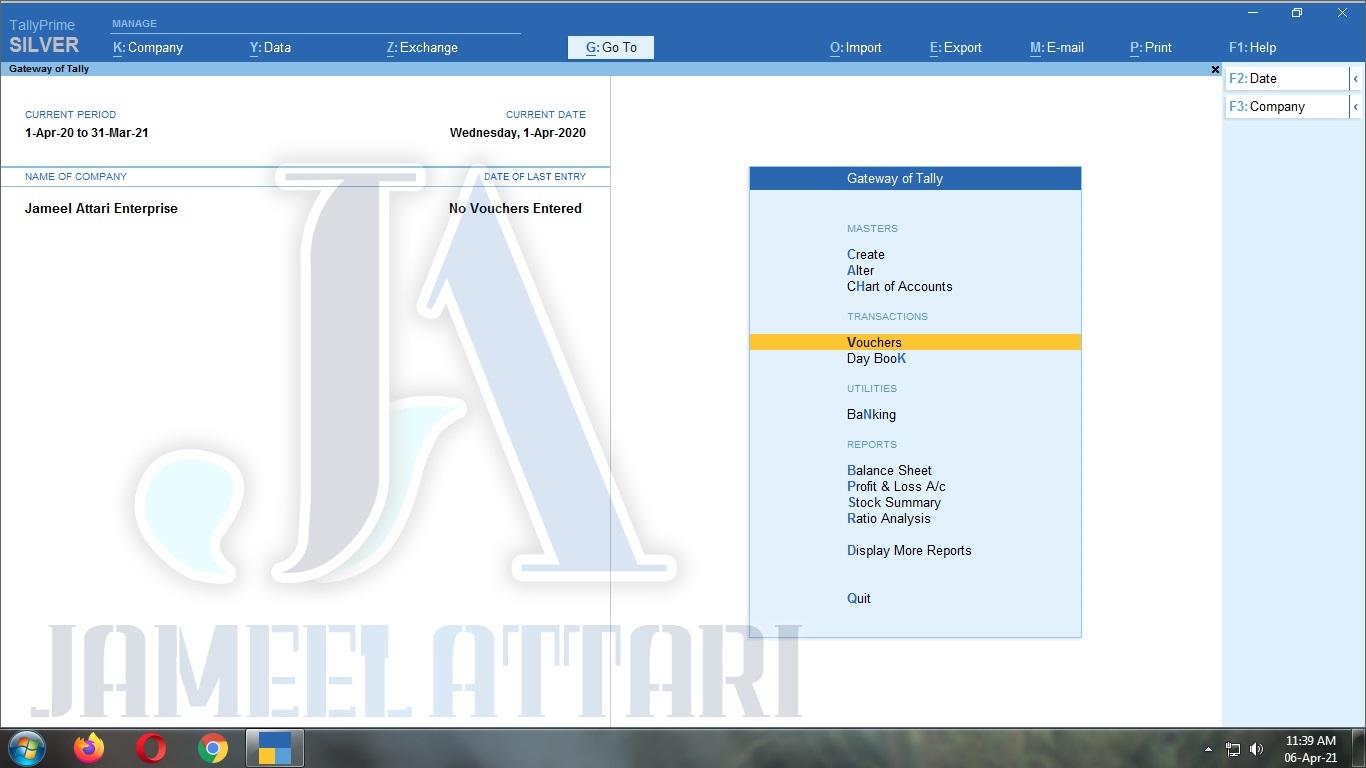
Task: Click the MASTERS section label
Action: pyautogui.click(x=872, y=228)
